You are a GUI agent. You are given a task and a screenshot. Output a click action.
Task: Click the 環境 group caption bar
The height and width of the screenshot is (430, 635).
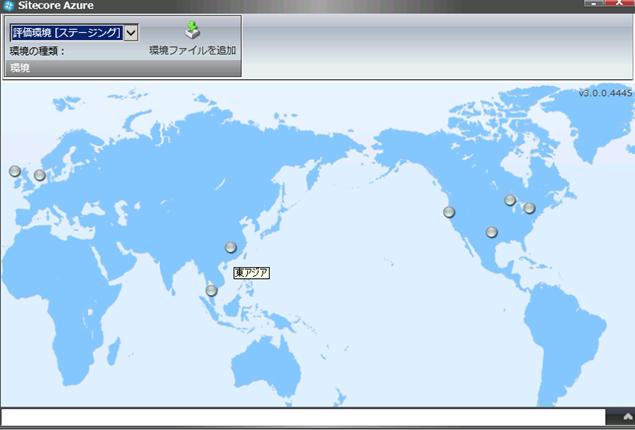[123, 68]
